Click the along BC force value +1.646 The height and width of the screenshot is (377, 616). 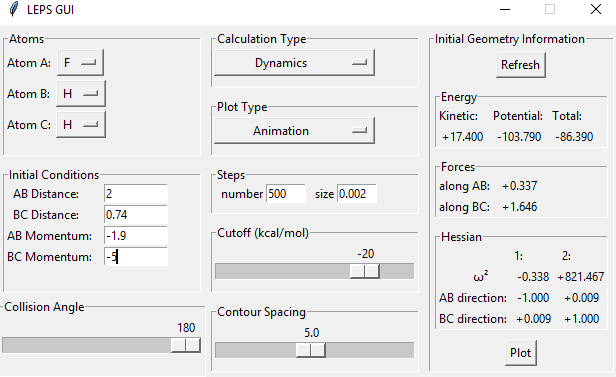pos(519,207)
